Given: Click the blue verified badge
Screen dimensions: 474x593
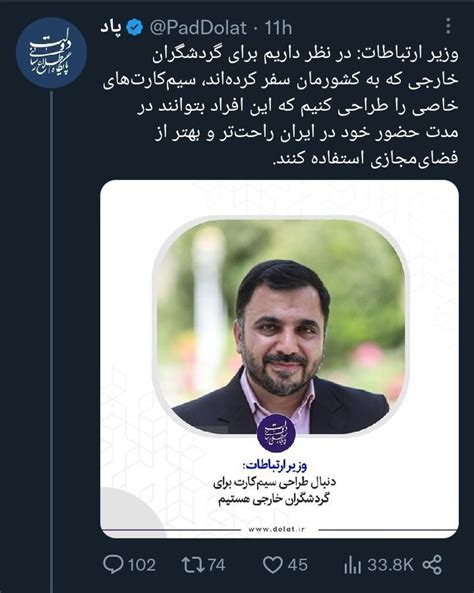Looking at the screenshot, I should click(x=135, y=27).
